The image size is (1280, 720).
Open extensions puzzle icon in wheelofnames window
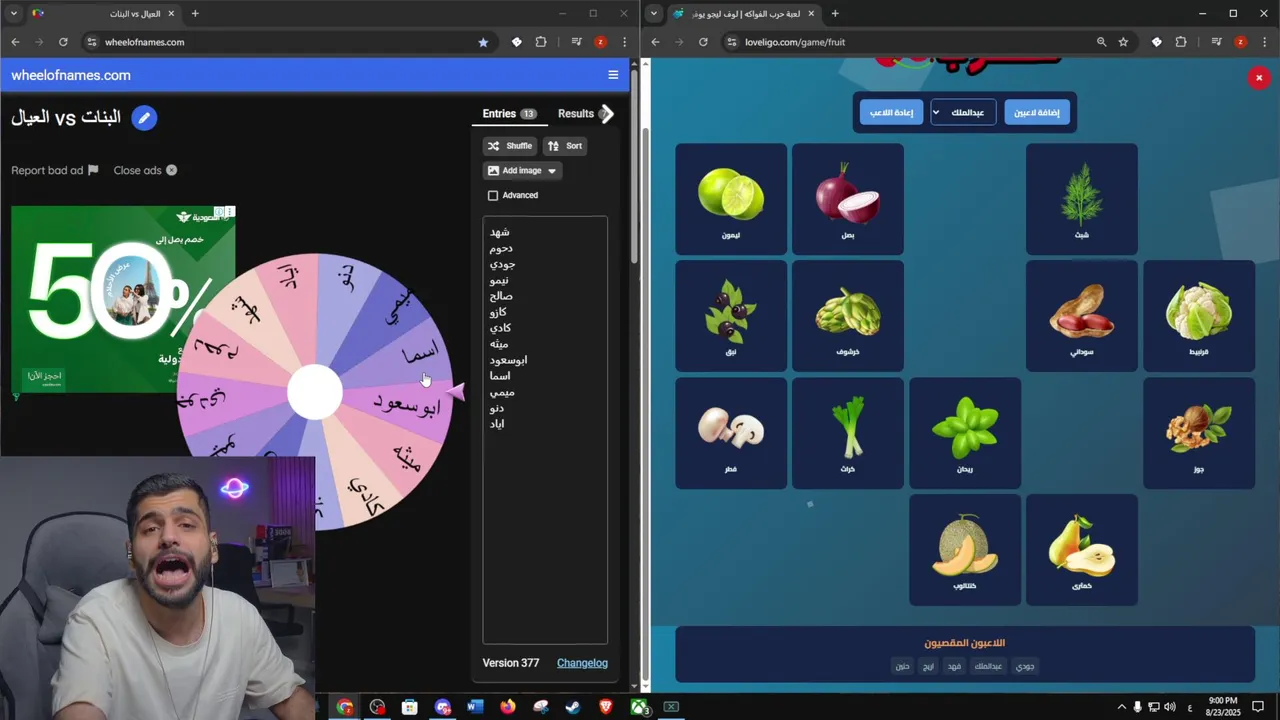tap(541, 42)
